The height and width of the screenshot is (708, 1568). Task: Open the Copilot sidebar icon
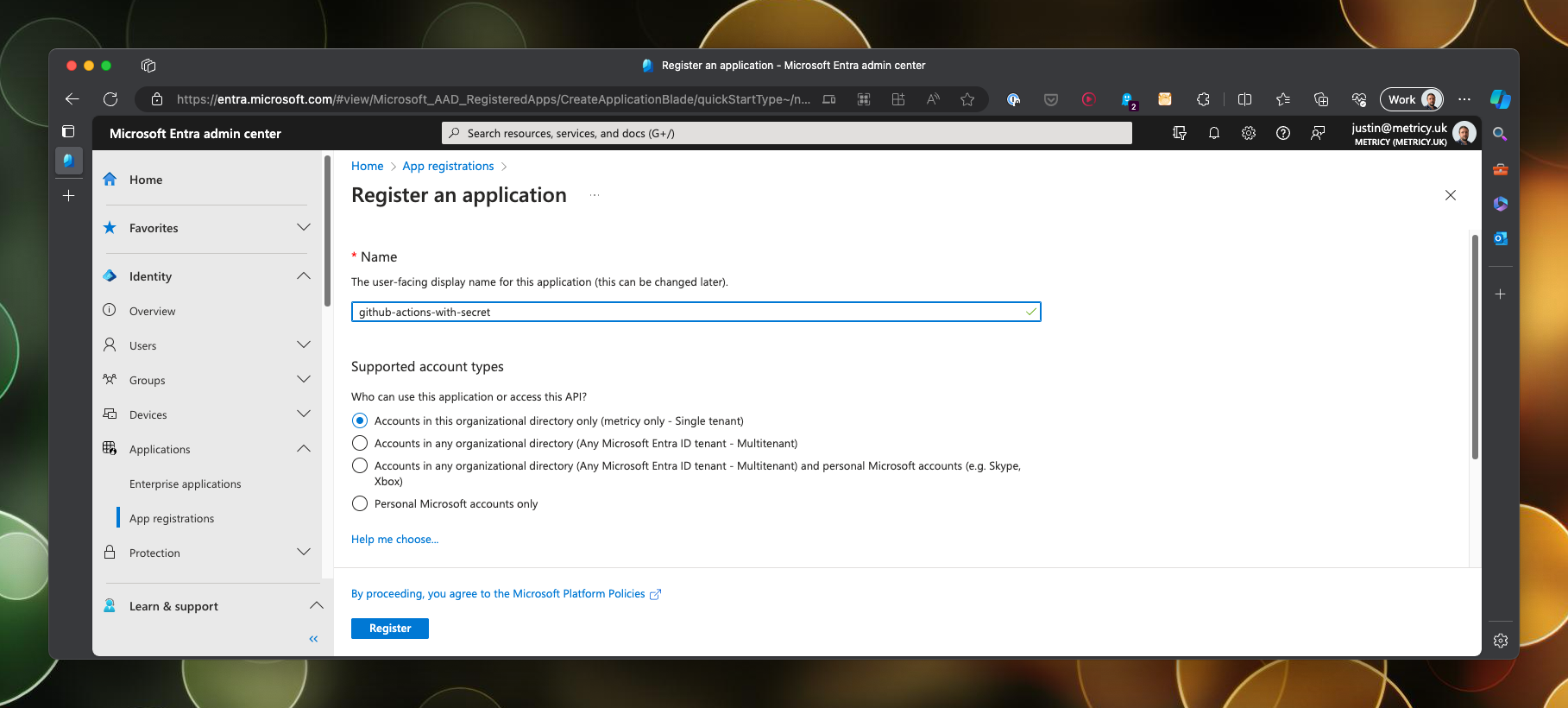1501,99
